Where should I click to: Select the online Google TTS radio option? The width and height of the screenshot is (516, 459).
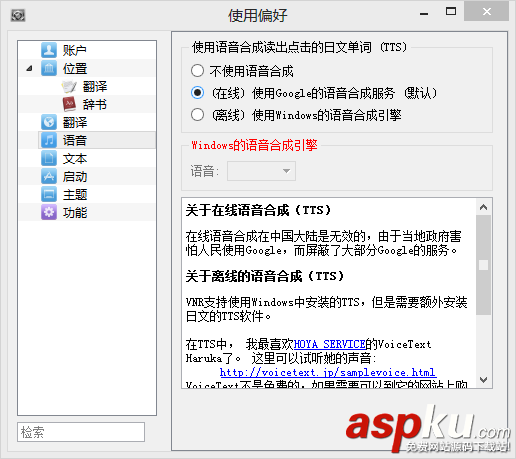(x=197, y=93)
